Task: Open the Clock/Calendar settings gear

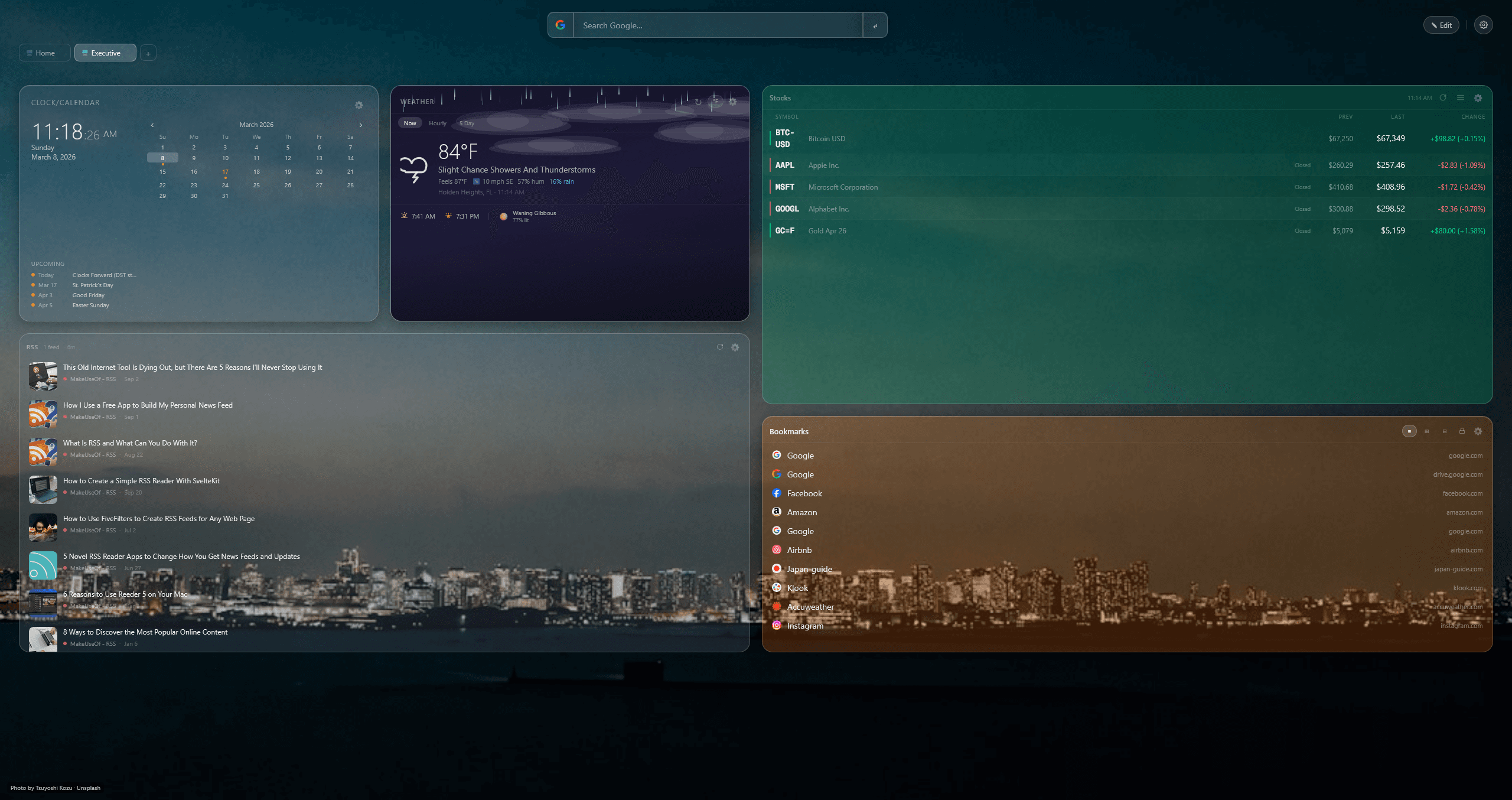Action: [x=359, y=105]
